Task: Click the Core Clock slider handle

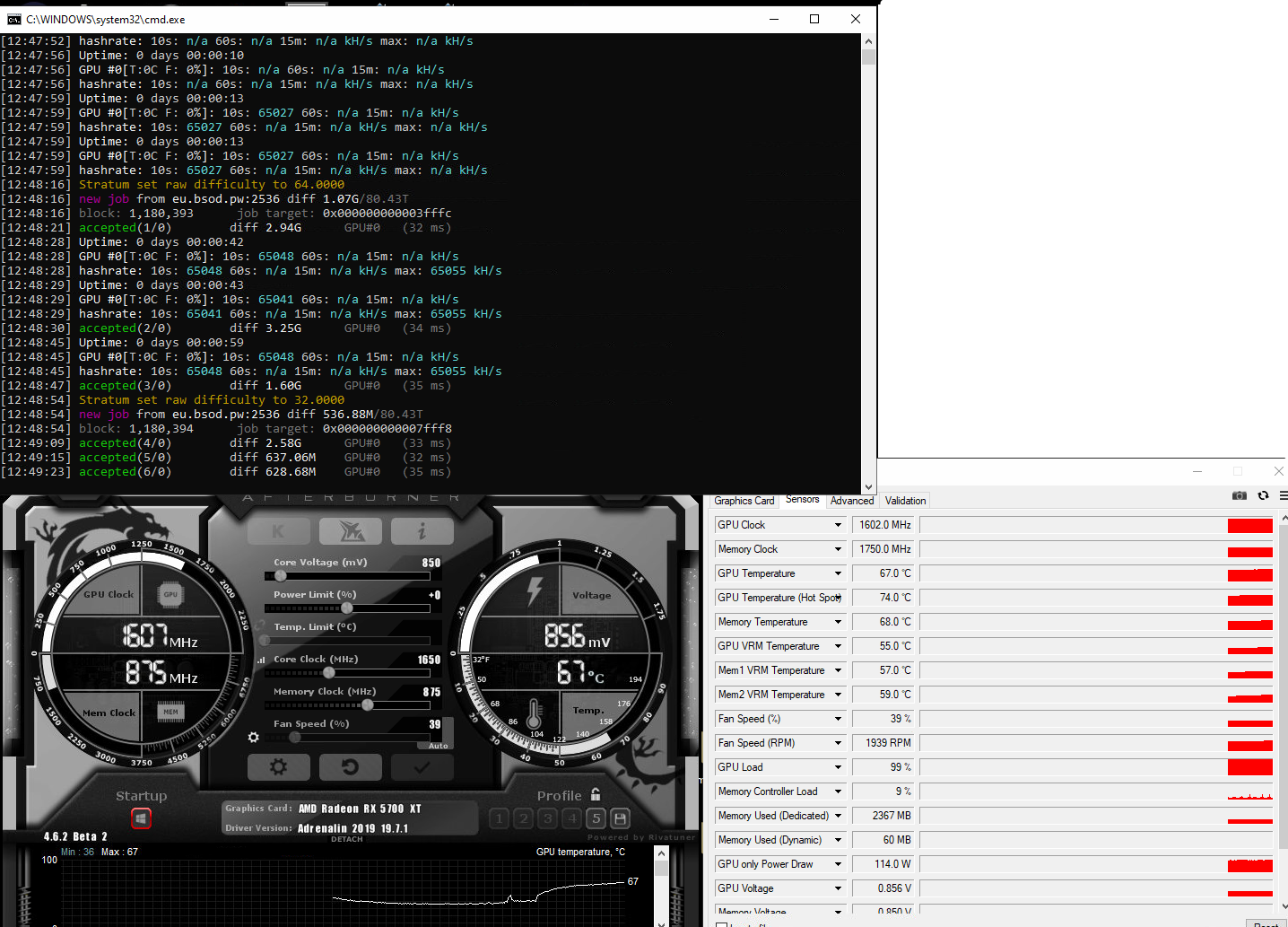Action: coord(329,672)
